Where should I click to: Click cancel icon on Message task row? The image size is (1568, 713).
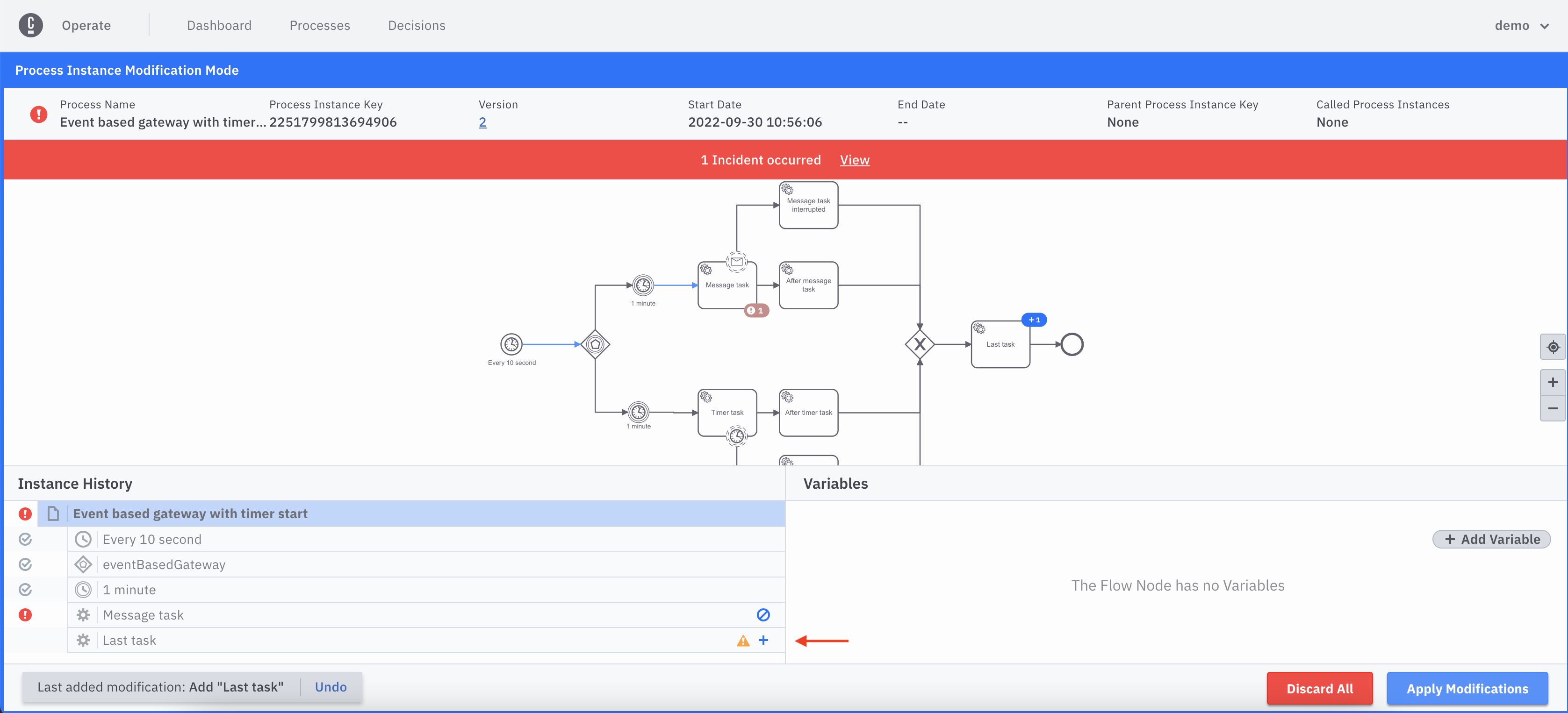762,615
